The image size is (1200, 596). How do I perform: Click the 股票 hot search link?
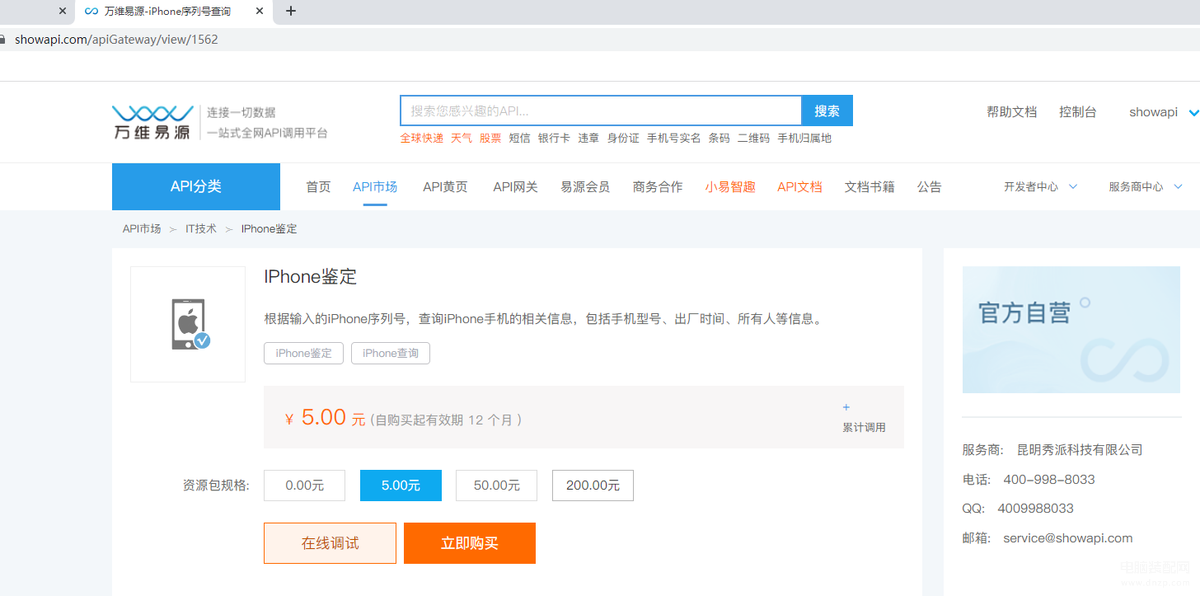pyautogui.click(x=490, y=138)
